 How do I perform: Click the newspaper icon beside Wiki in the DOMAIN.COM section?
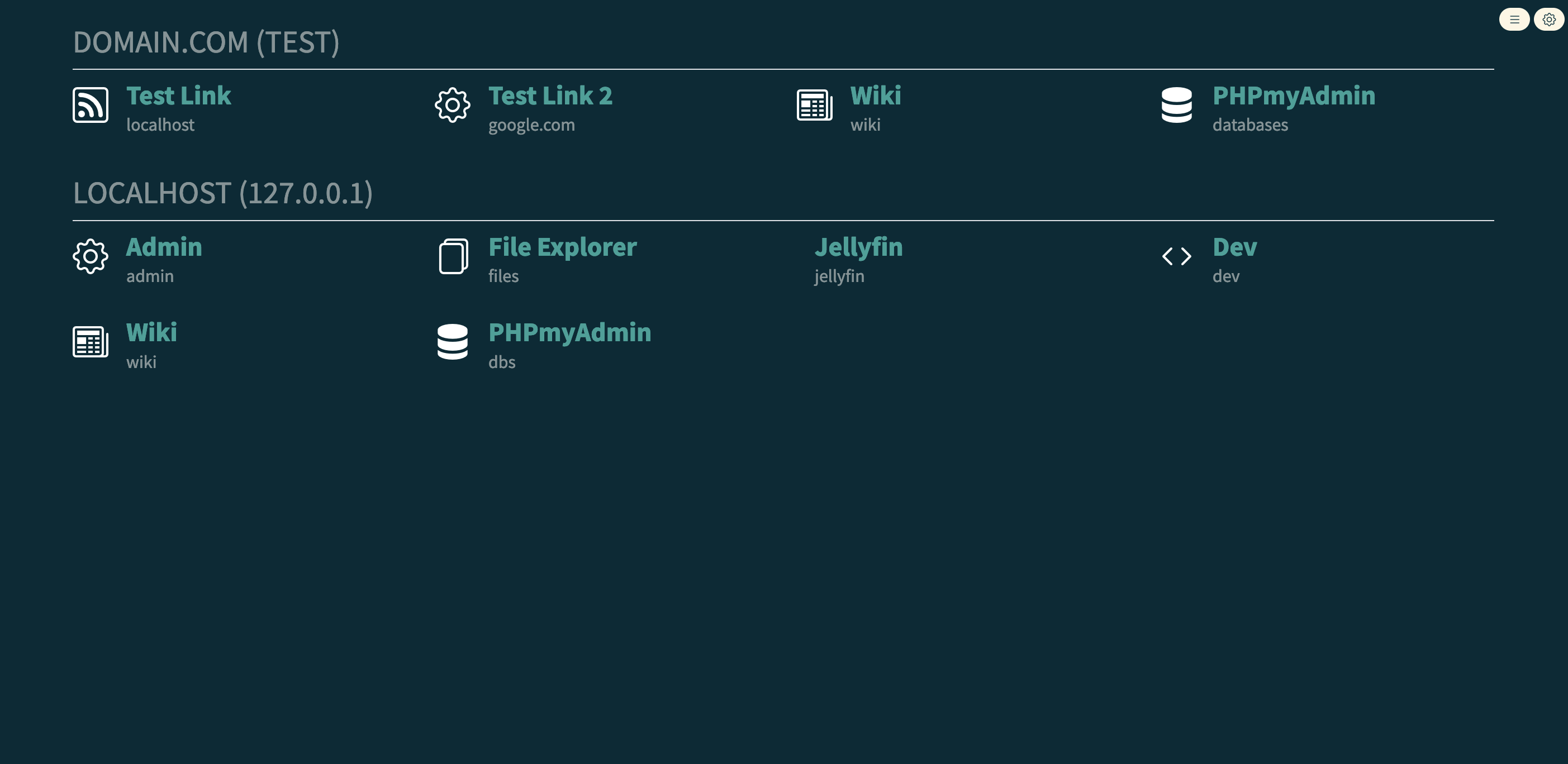tap(814, 104)
